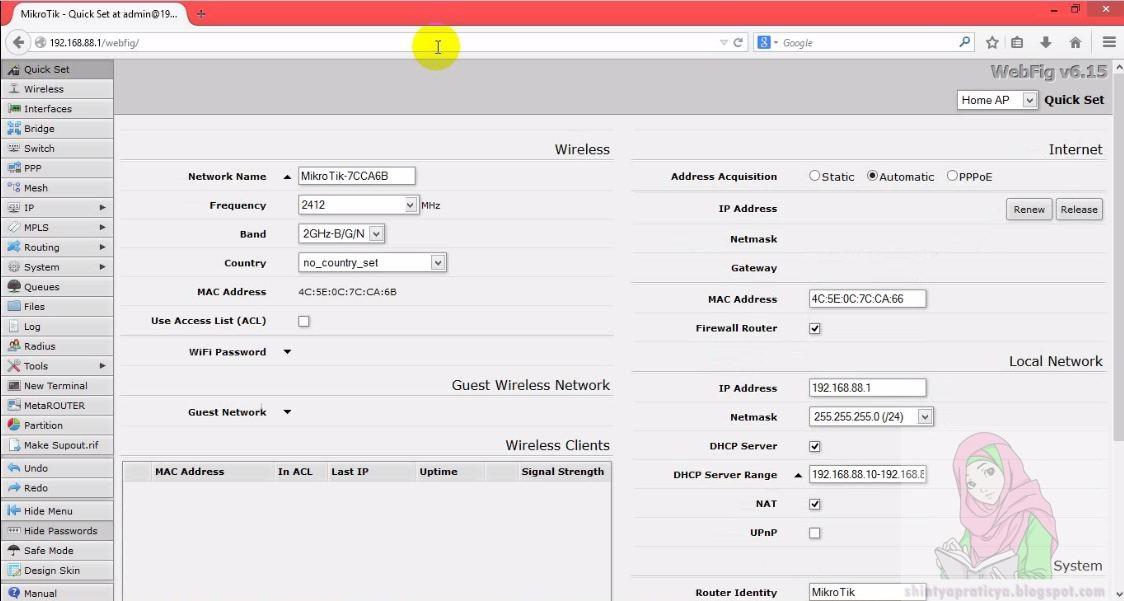
Task: Tick the Use Access List (ACL) checkbox
Action: point(304,321)
